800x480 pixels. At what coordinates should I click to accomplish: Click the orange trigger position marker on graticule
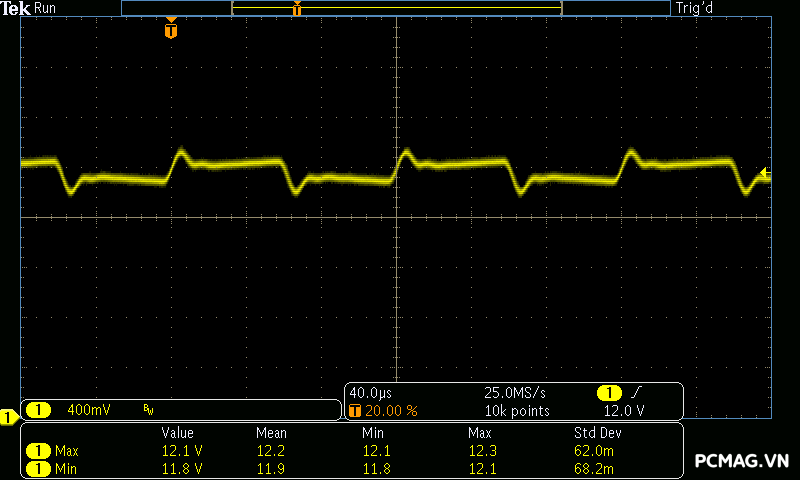(171, 30)
